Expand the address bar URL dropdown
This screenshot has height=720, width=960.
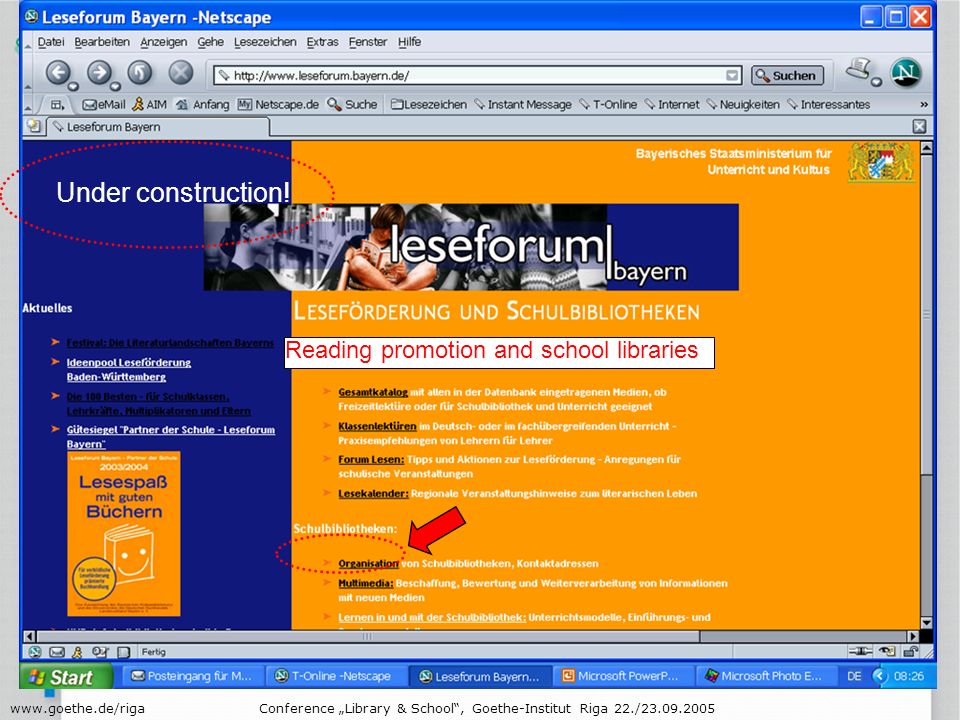[x=732, y=75]
